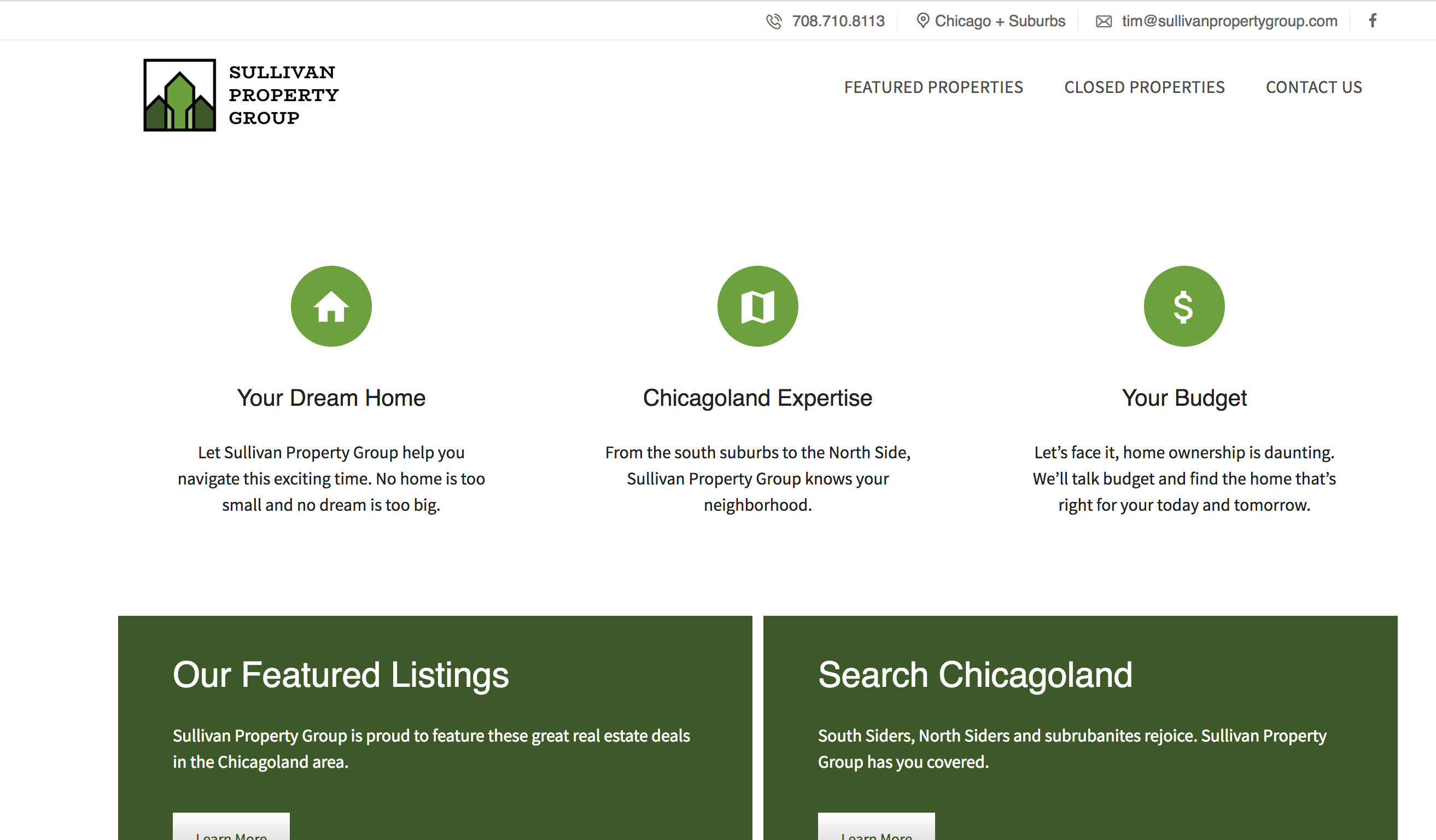Viewport: 1436px width, 840px height.
Task: Click the green house circle icon
Action: click(331, 306)
